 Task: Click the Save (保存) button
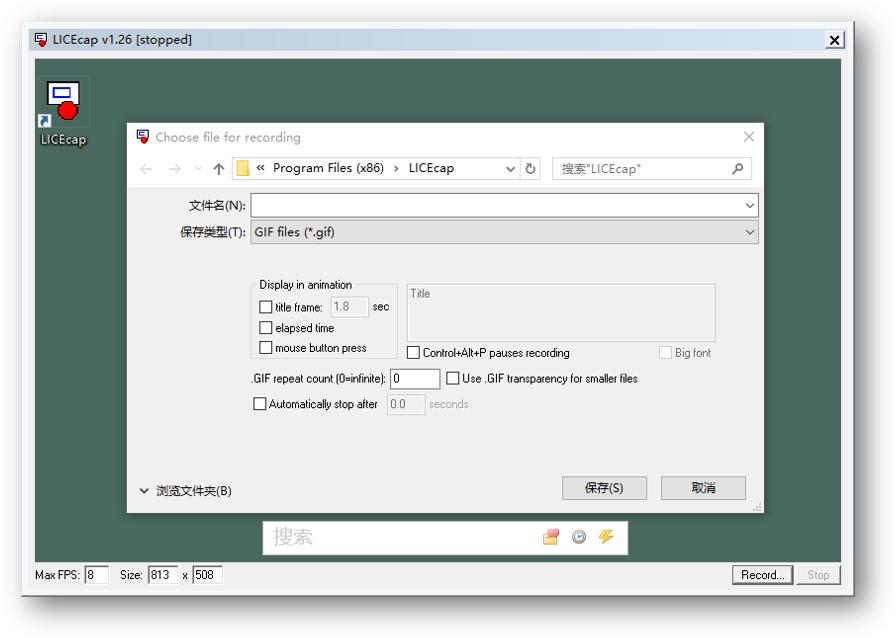(604, 488)
